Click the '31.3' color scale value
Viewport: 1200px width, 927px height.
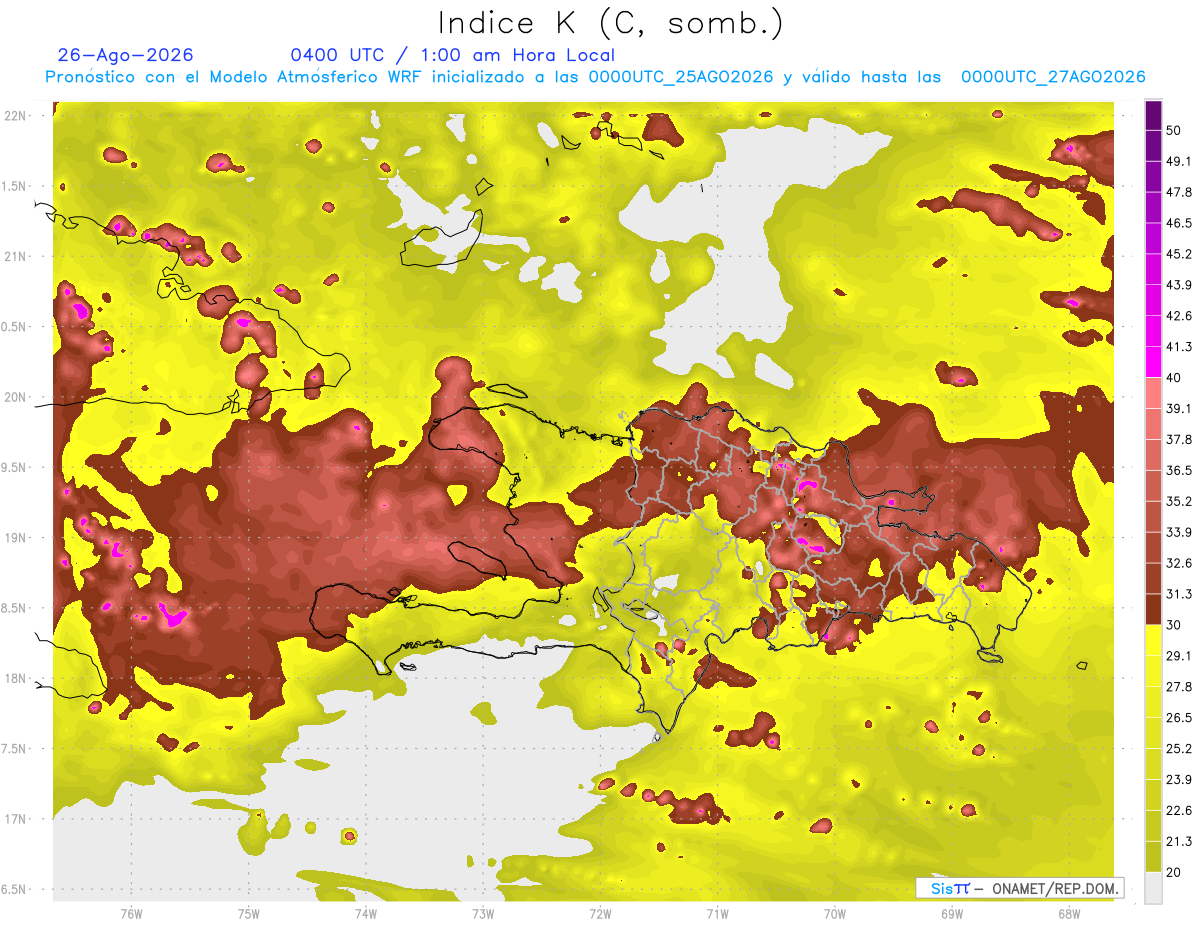pyautogui.click(x=1178, y=594)
